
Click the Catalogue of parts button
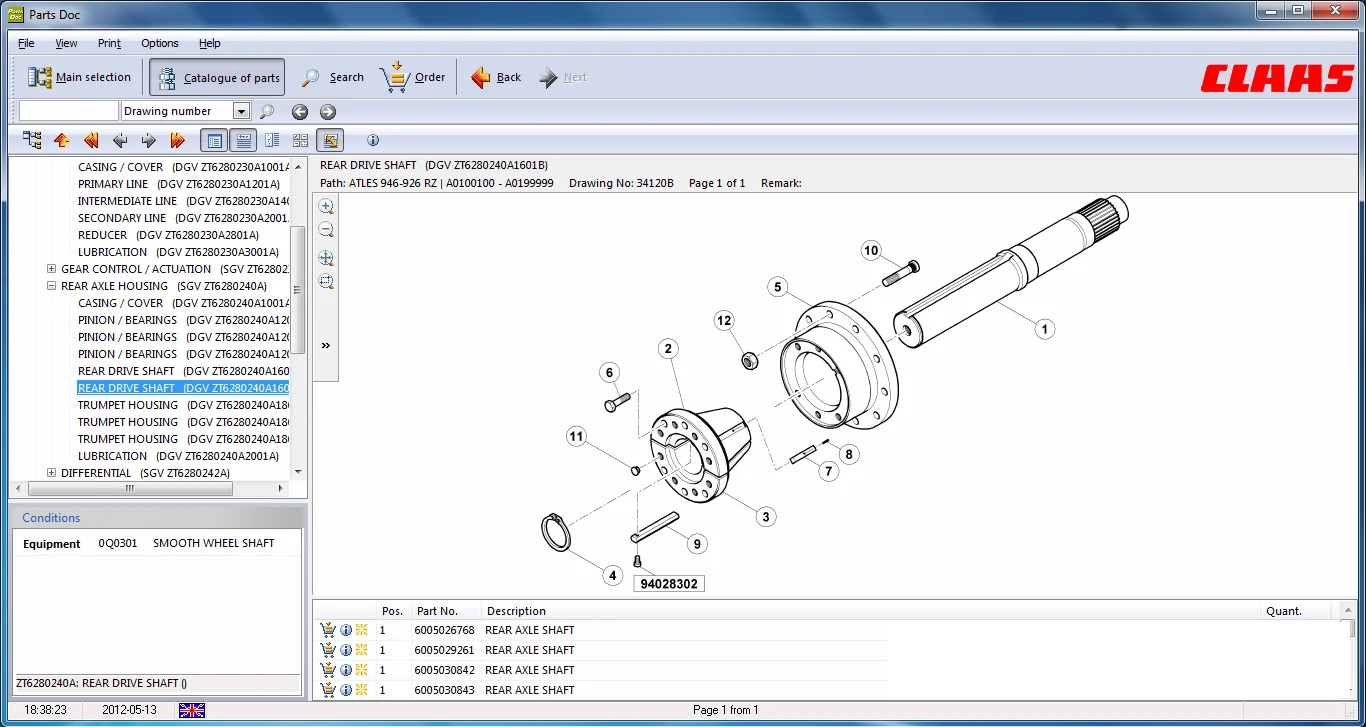[x=217, y=77]
